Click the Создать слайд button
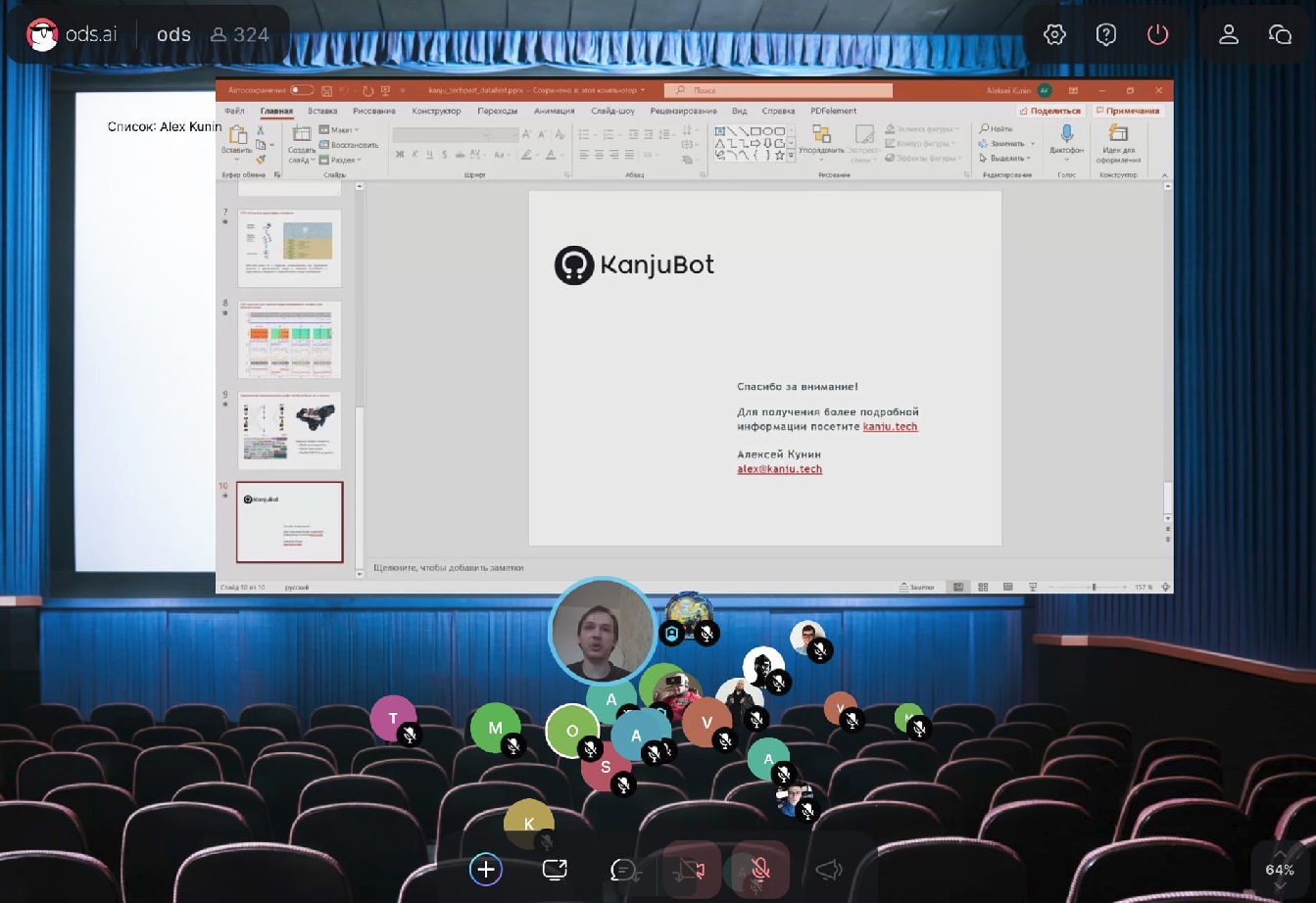 click(302, 145)
